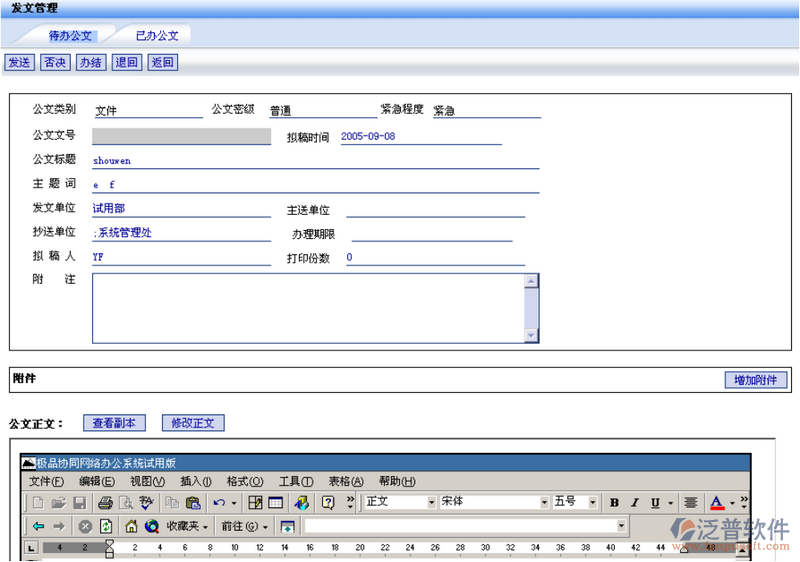Click the Print icon in editor toolbar
Viewport: 800px width, 562px height.
[105, 503]
